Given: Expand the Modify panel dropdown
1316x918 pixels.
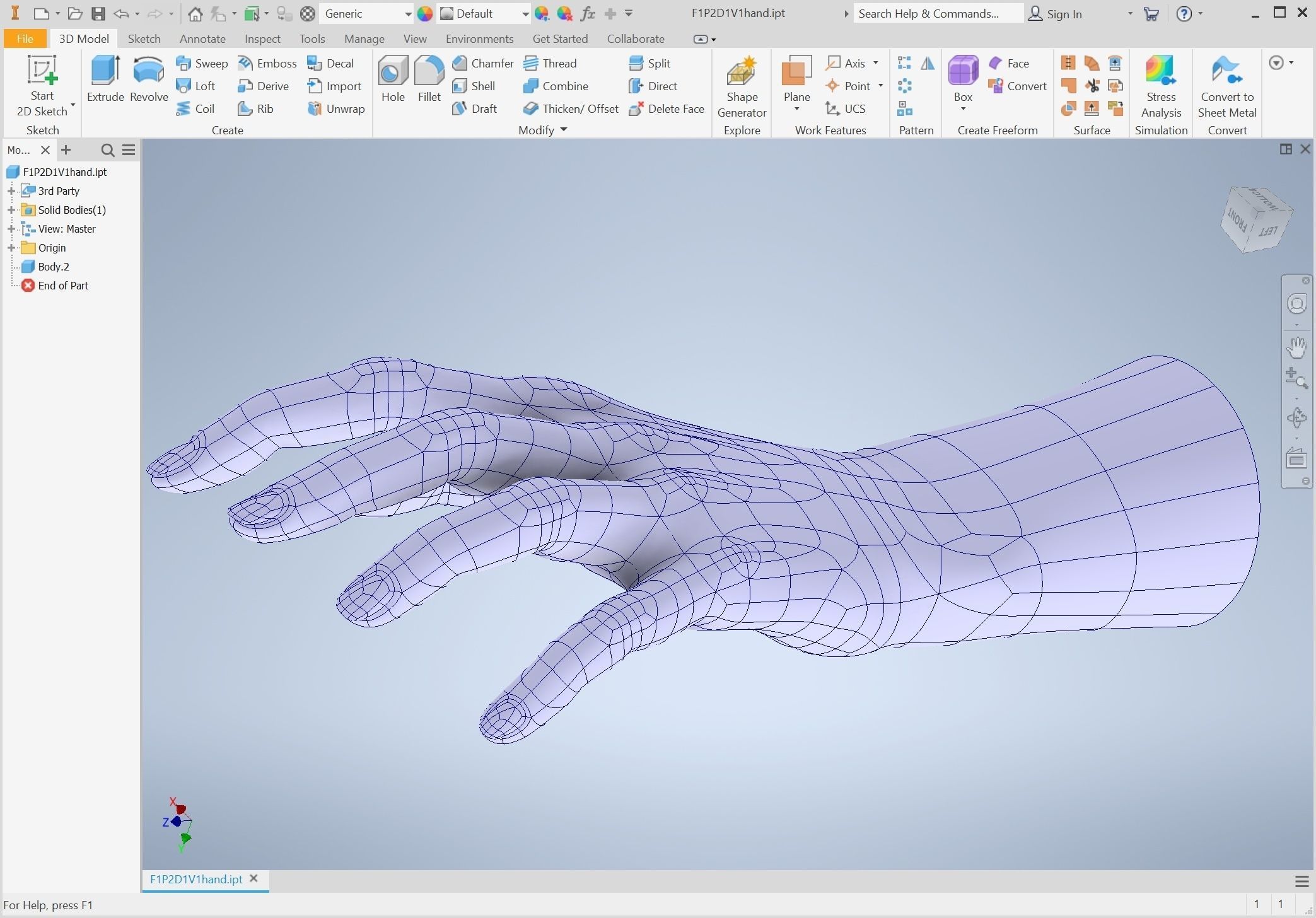Looking at the screenshot, I should point(563,130).
